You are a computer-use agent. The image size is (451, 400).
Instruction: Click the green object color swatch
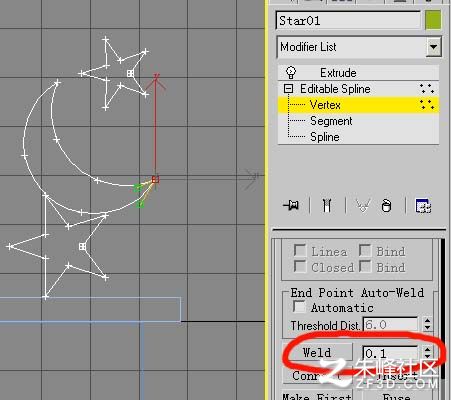tap(433, 20)
